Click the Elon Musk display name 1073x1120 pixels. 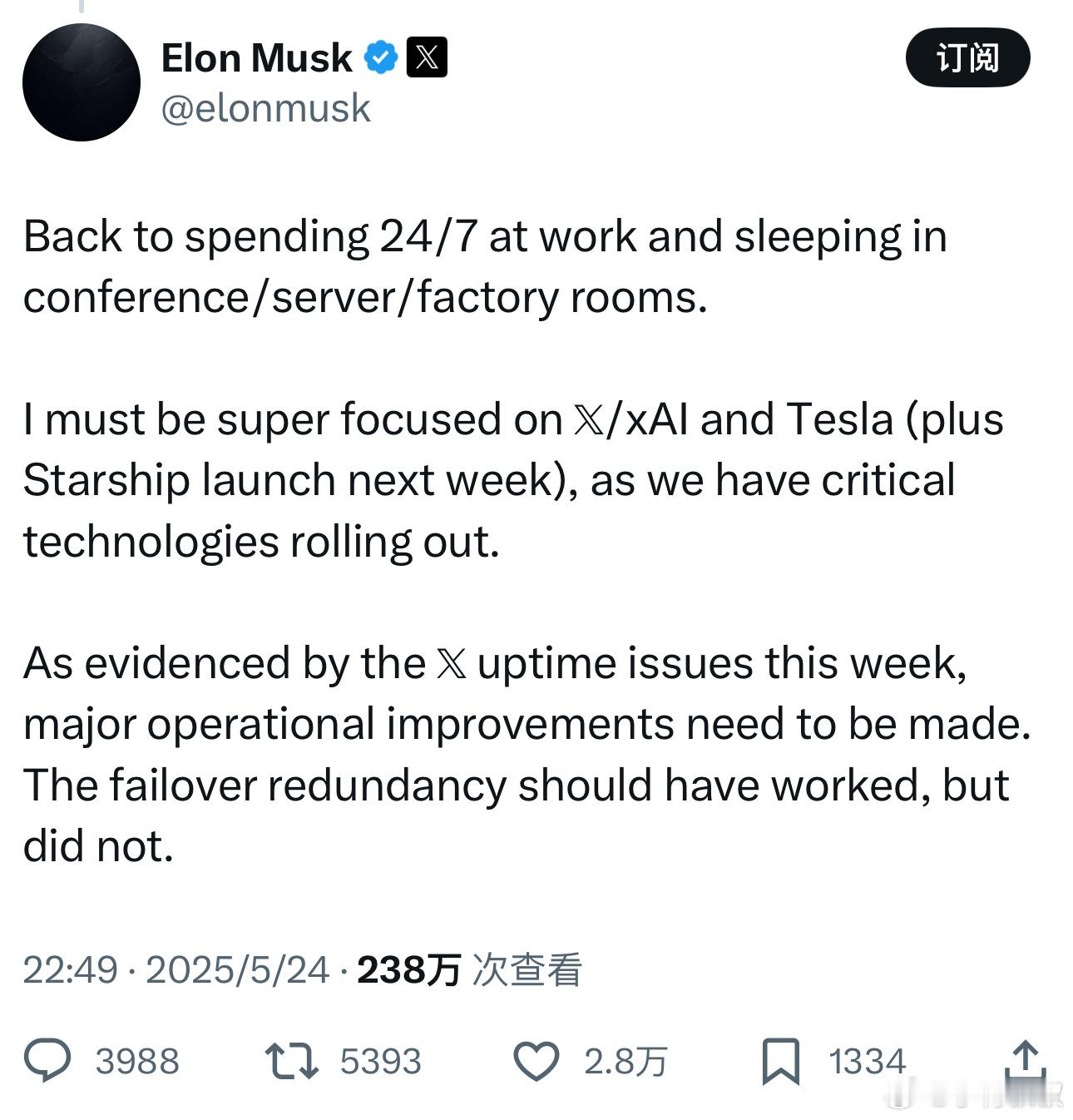coord(256,58)
